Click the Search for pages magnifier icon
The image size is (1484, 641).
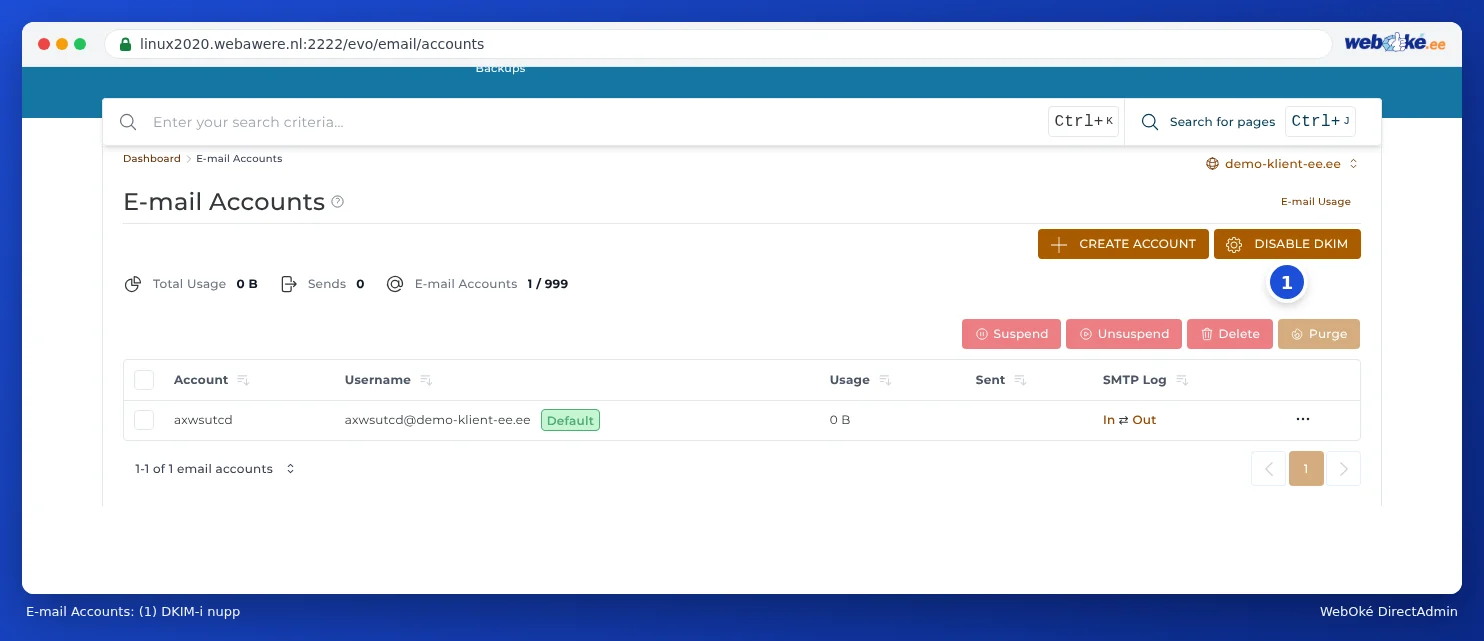pyautogui.click(x=1150, y=122)
